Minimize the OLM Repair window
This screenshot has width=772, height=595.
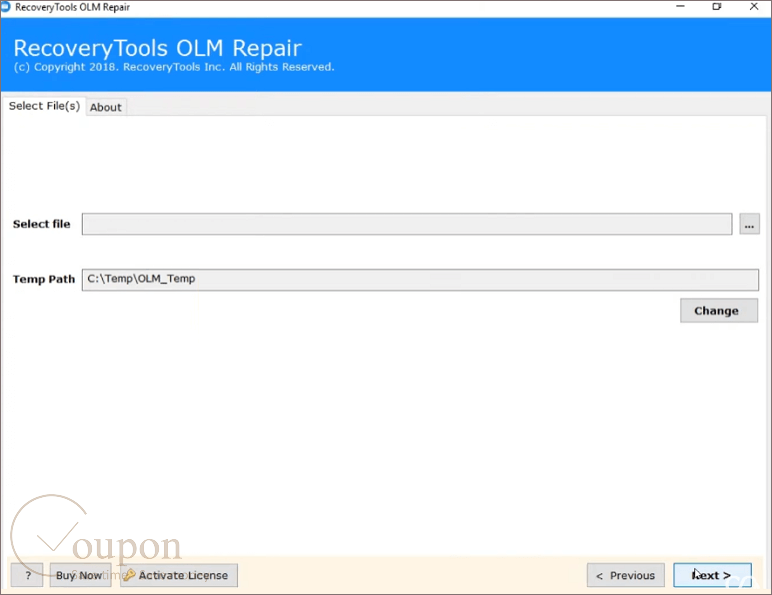(x=680, y=6)
